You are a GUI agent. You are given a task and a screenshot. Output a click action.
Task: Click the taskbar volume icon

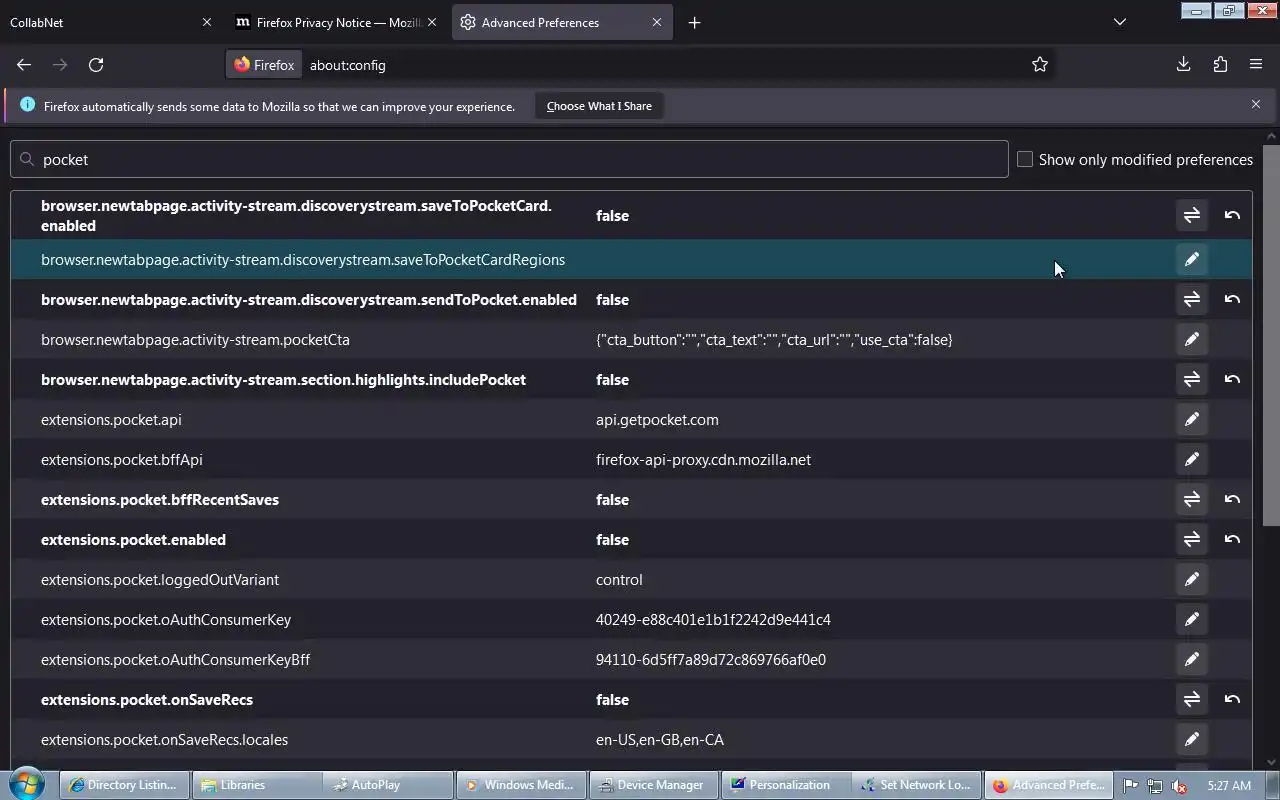pos(1179,786)
